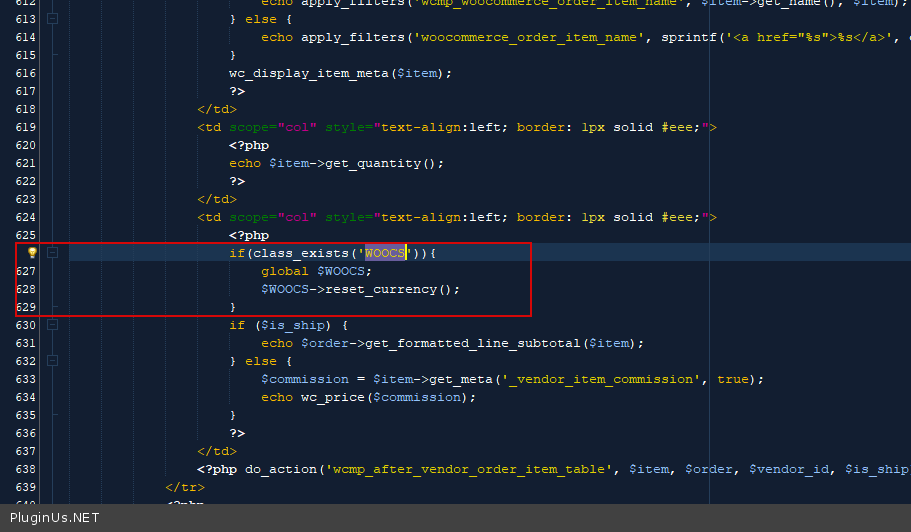Click 'woocommerce_order_item_name' filter string

(529, 37)
